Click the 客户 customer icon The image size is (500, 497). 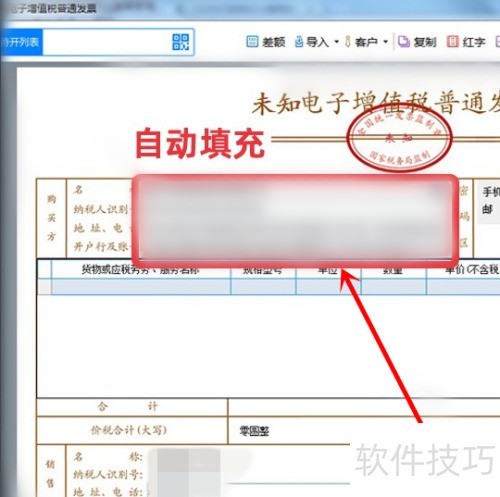pos(348,42)
